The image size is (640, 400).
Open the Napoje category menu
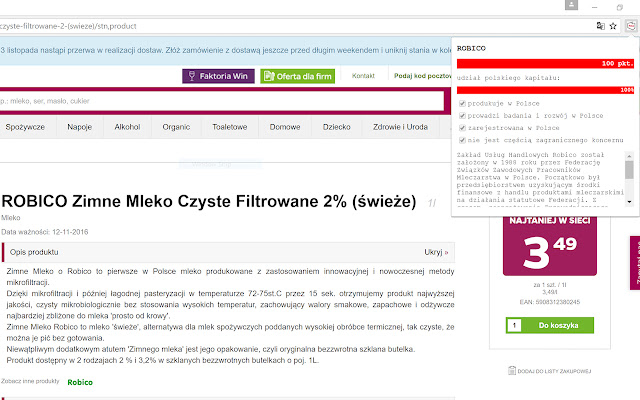pos(79,127)
